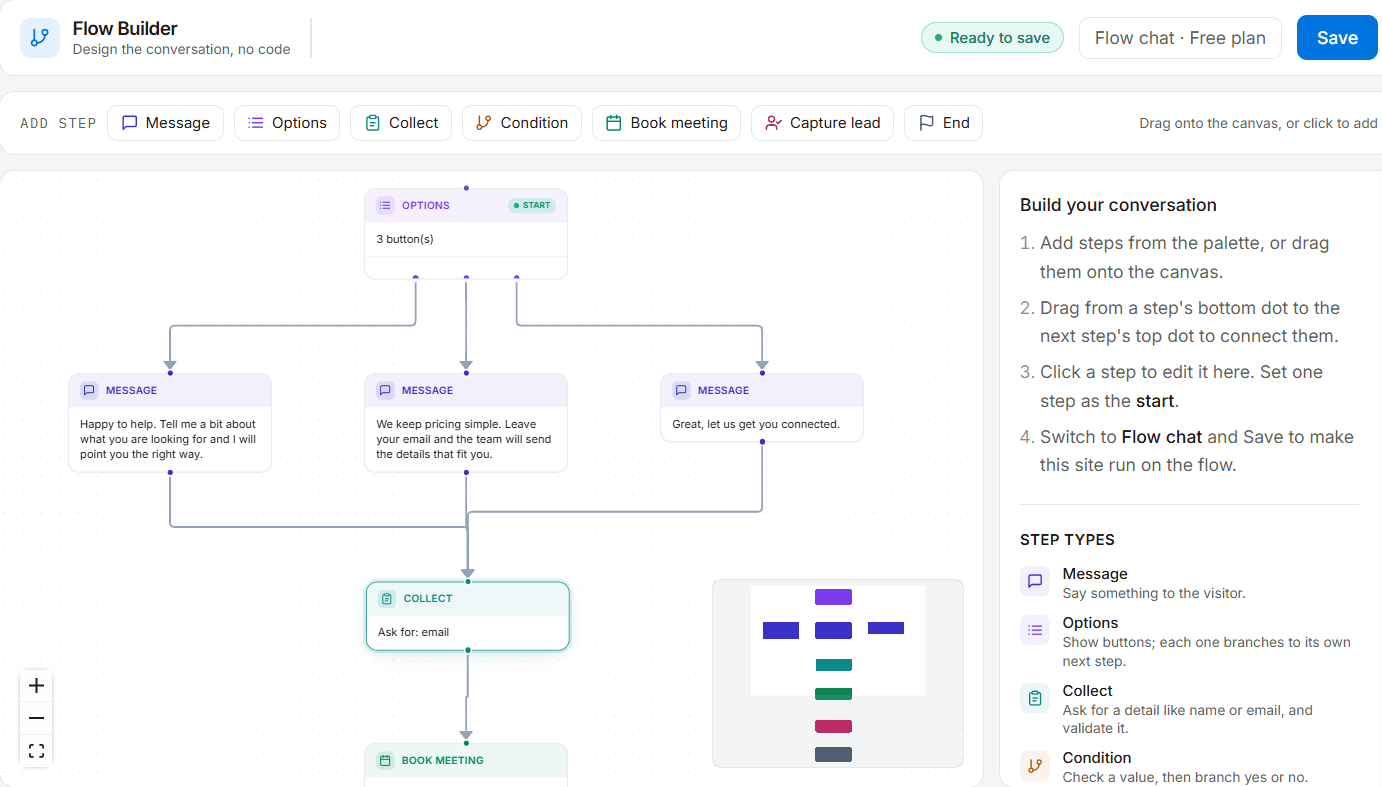
Task: Click 'Design the conversation, no code' subtitle
Action: click(182, 49)
